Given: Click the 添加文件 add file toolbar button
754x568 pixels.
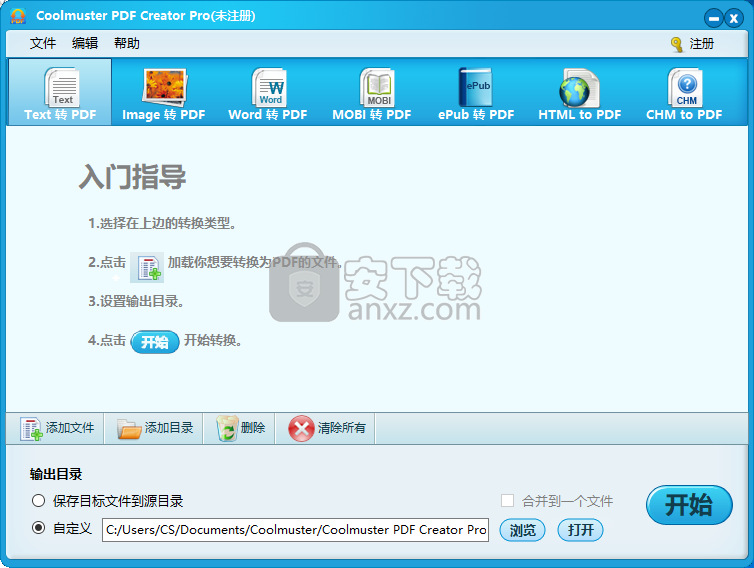Looking at the screenshot, I should [x=56, y=428].
